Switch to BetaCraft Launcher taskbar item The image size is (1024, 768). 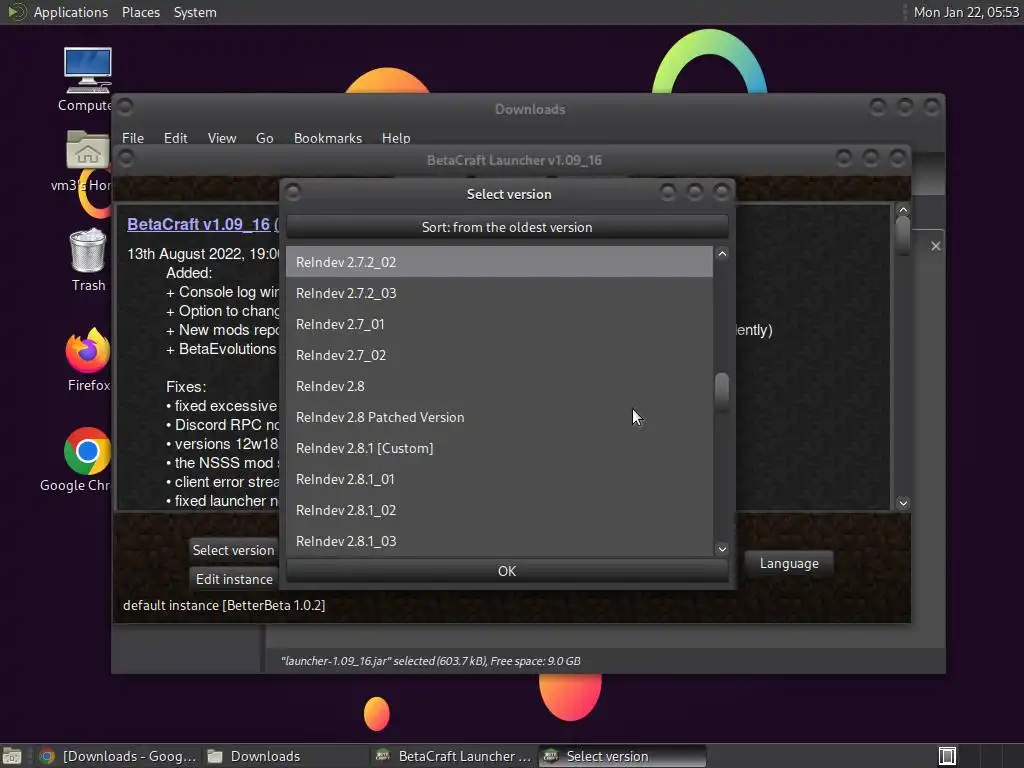(x=454, y=756)
